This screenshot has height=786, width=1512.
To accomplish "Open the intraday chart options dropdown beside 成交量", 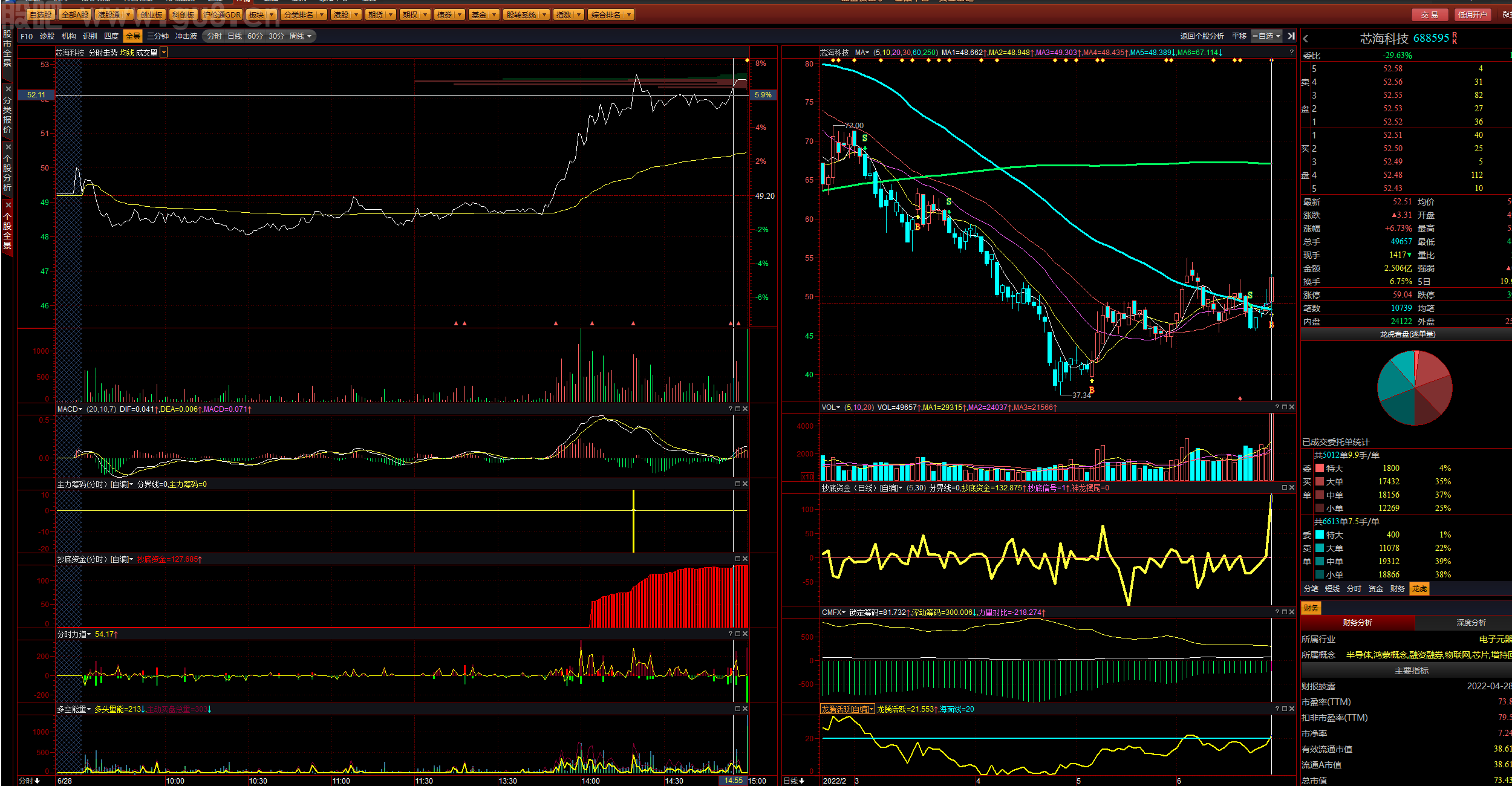I will click(x=163, y=53).
